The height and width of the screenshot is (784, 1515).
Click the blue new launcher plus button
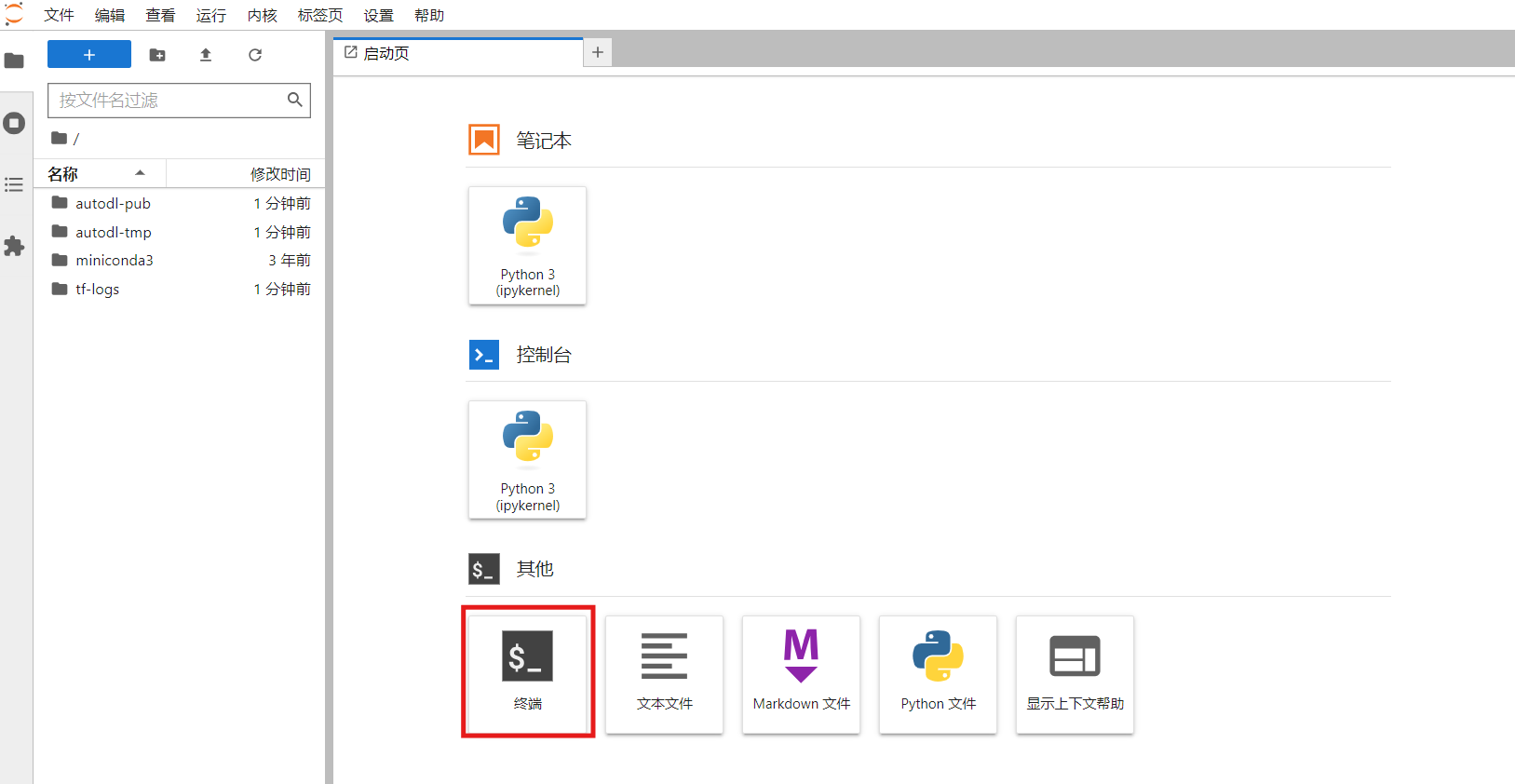tap(89, 55)
